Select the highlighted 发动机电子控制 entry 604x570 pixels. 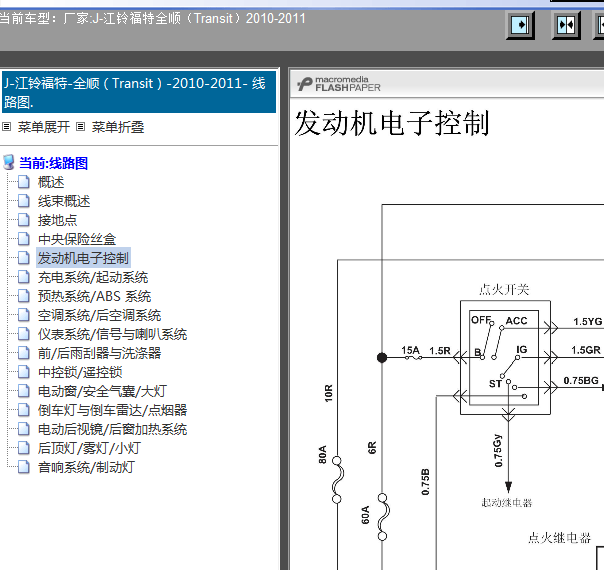(83, 258)
